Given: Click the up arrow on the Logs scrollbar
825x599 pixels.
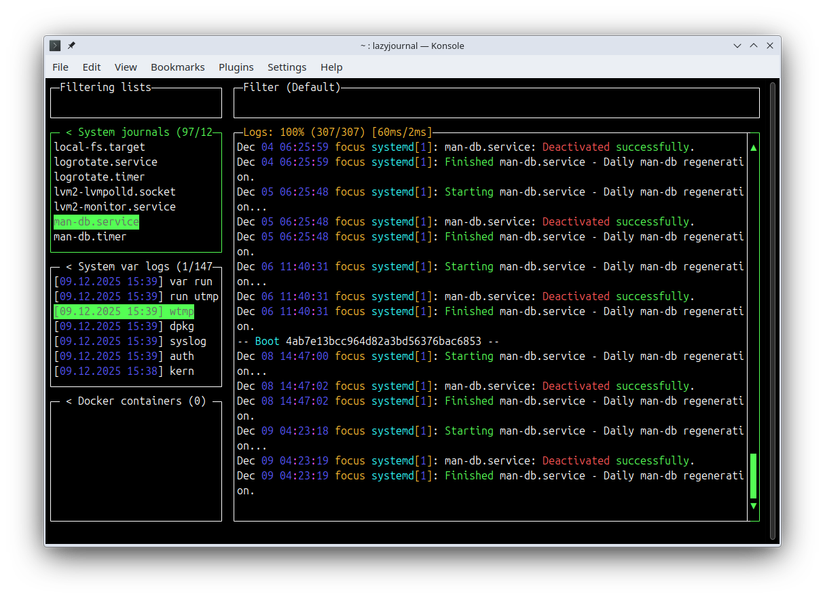Looking at the screenshot, I should tap(753, 146).
